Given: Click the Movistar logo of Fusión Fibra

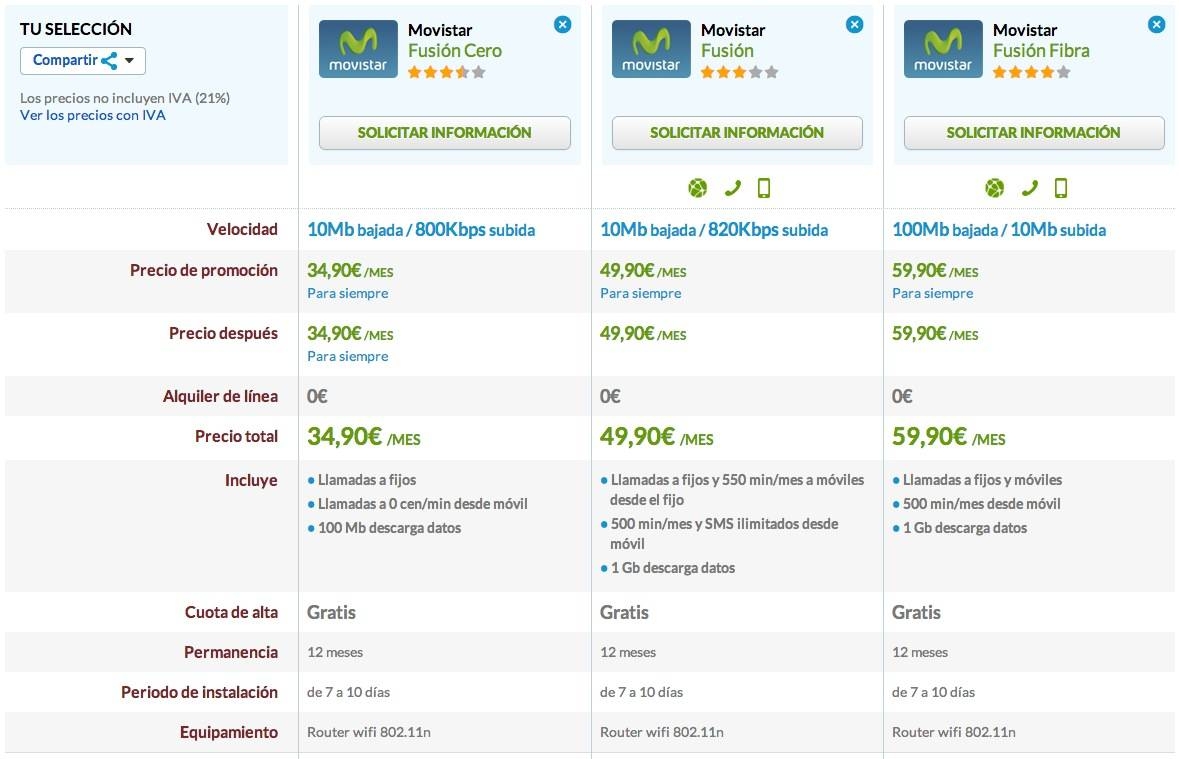Looking at the screenshot, I should point(943,49).
